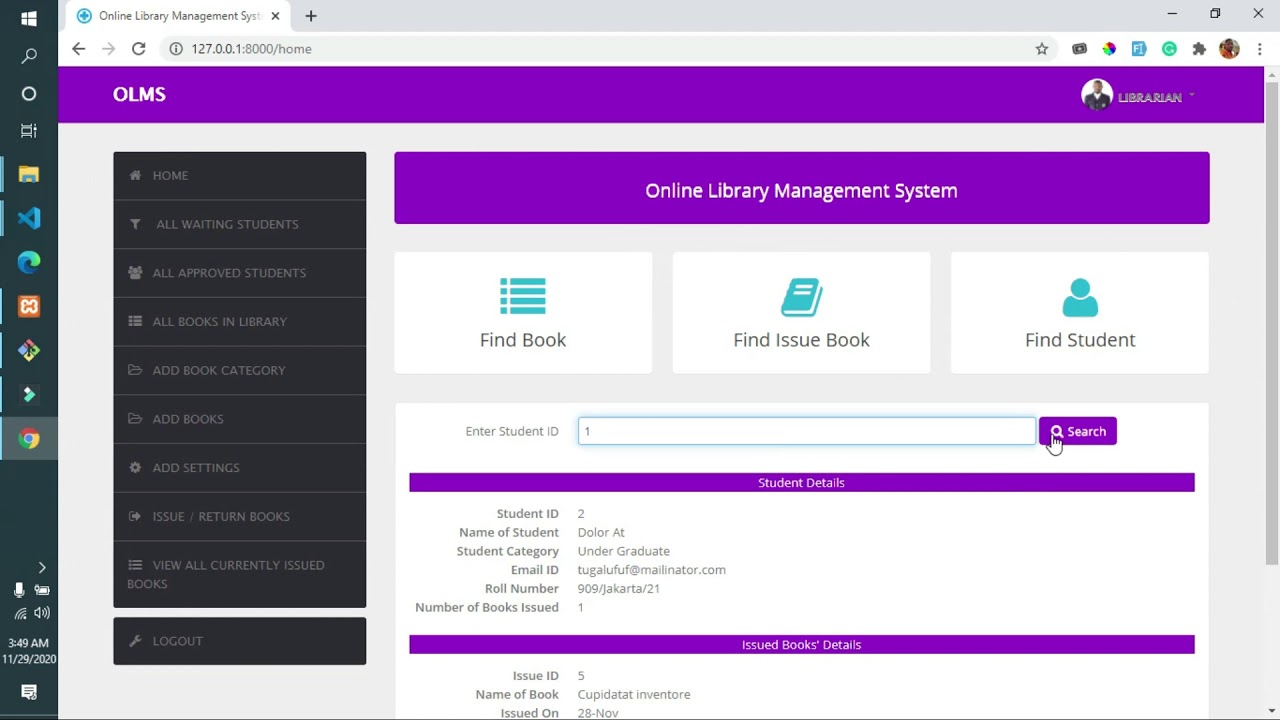
Task: Click browser forward arrow
Action: [x=109, y=48]
